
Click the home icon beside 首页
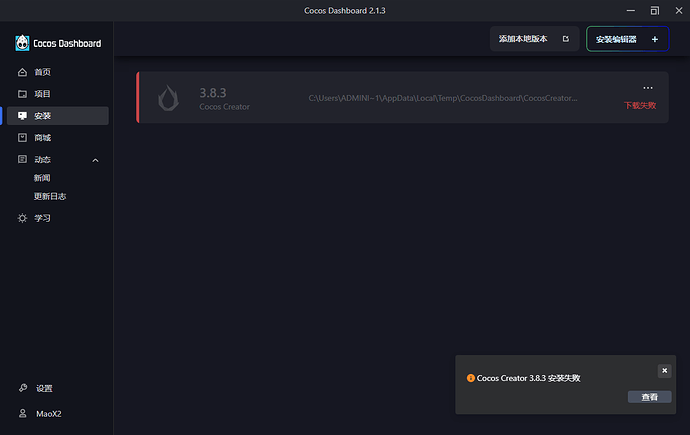[22, 72]
